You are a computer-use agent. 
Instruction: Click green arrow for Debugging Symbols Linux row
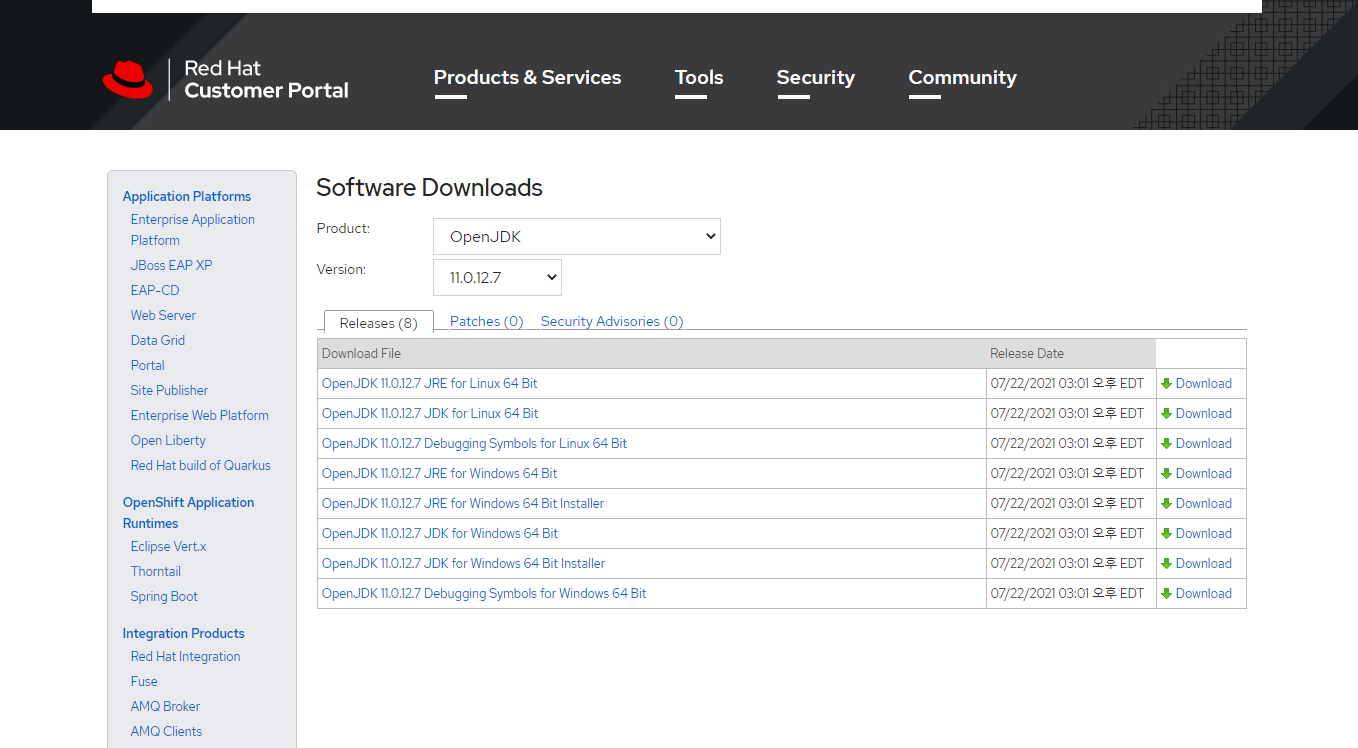[x=1166, y=444]
